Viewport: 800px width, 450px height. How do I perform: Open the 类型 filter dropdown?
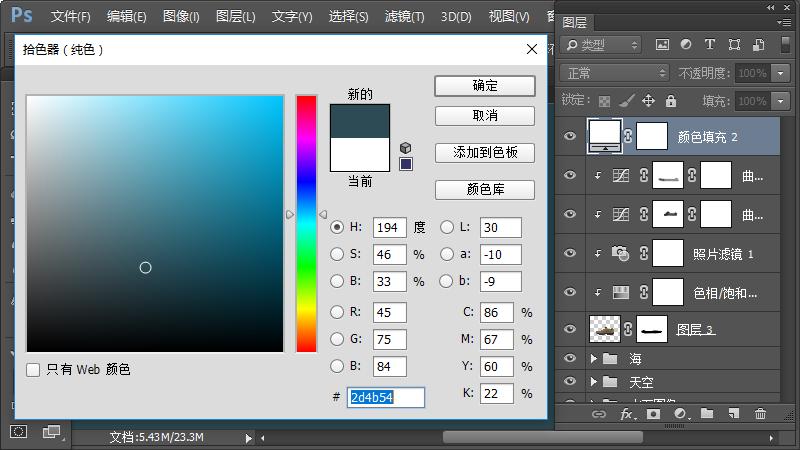[601, 45]
